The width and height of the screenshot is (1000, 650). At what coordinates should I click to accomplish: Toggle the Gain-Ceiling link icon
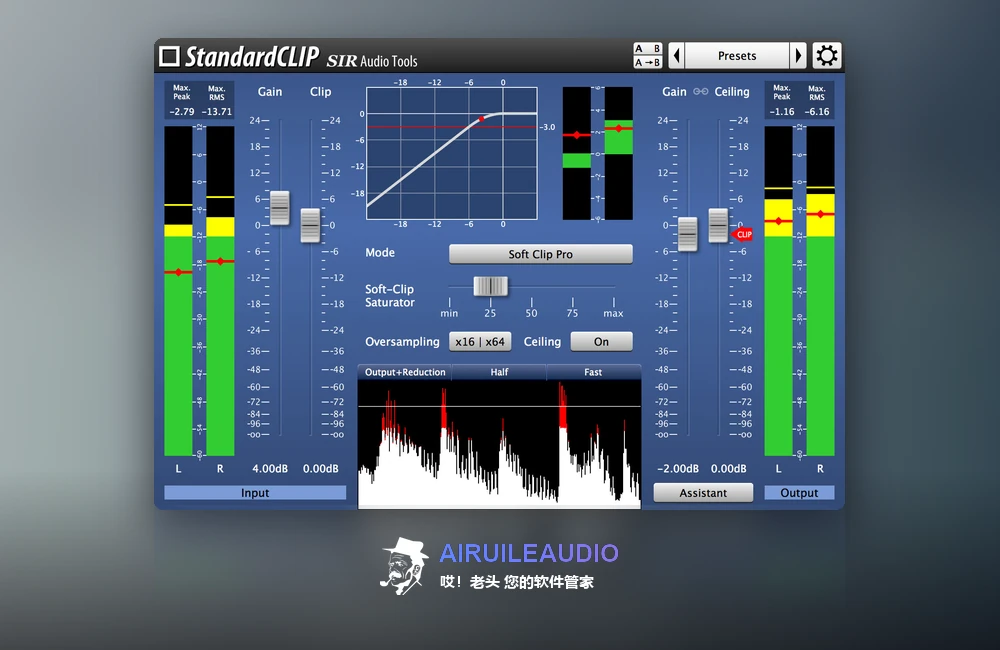click(700, 91)
